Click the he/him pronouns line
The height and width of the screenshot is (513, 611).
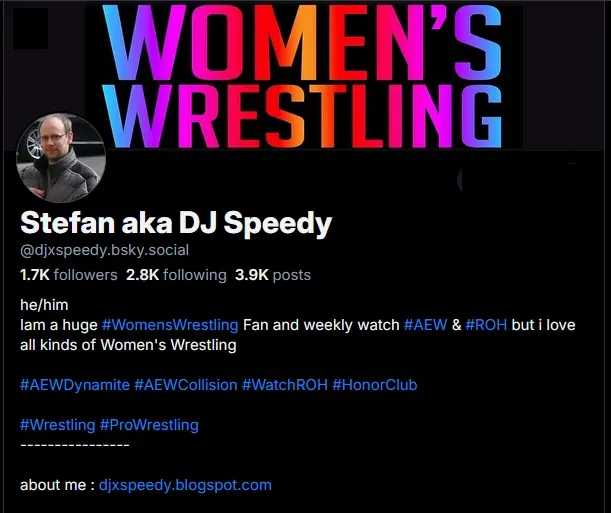point(44,305)
